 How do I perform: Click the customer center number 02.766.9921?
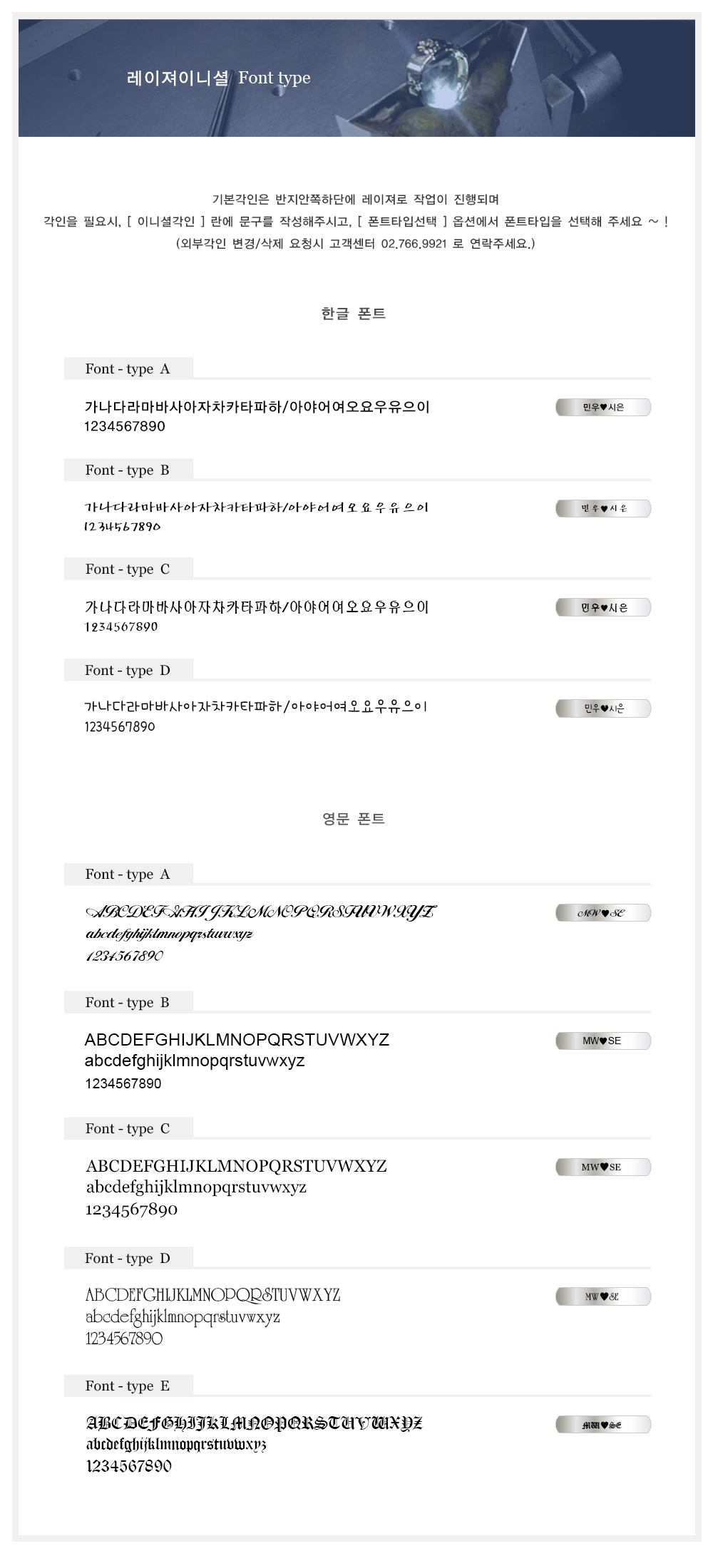(414, 244)
